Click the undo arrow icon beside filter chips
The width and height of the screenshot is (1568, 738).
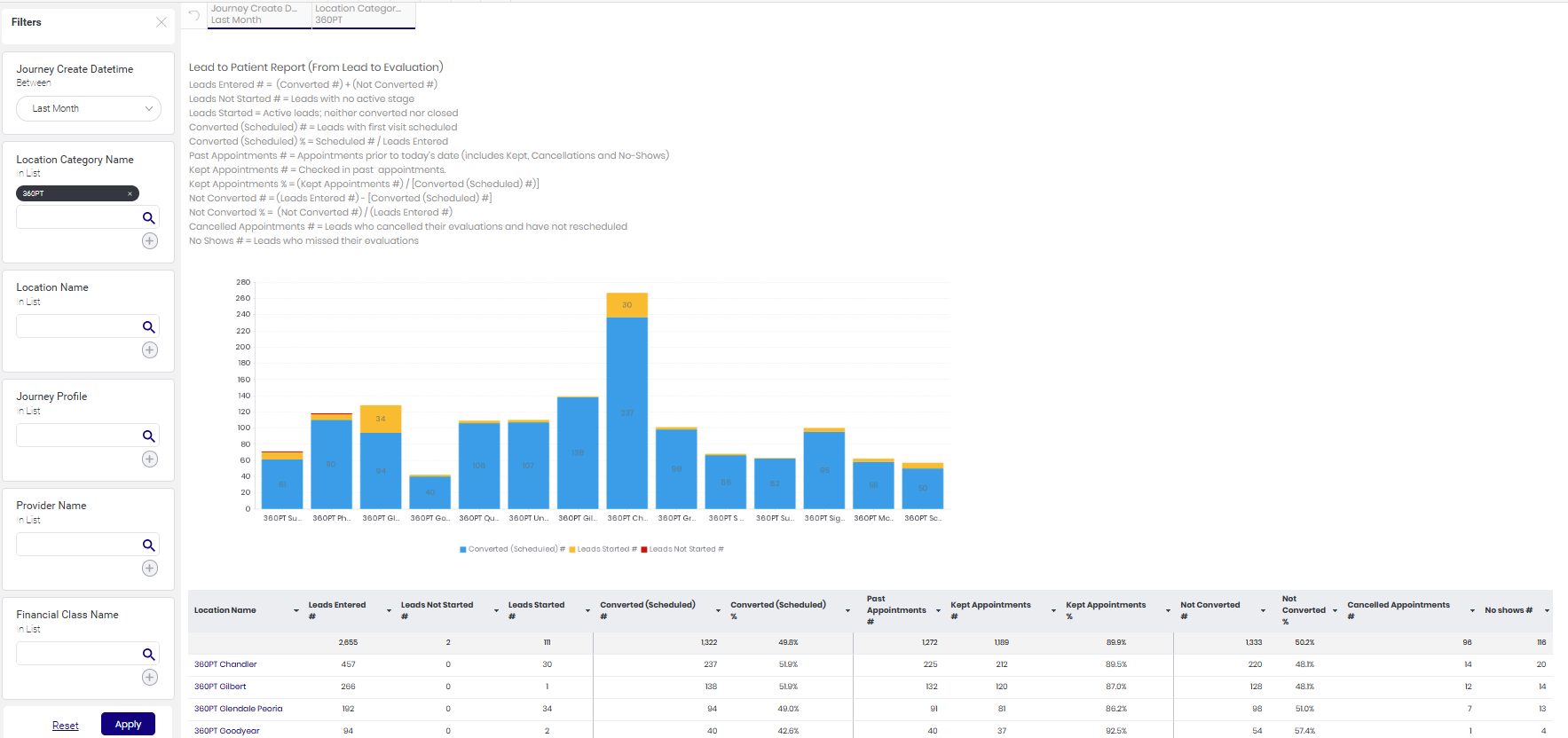[x=193, y=15]
